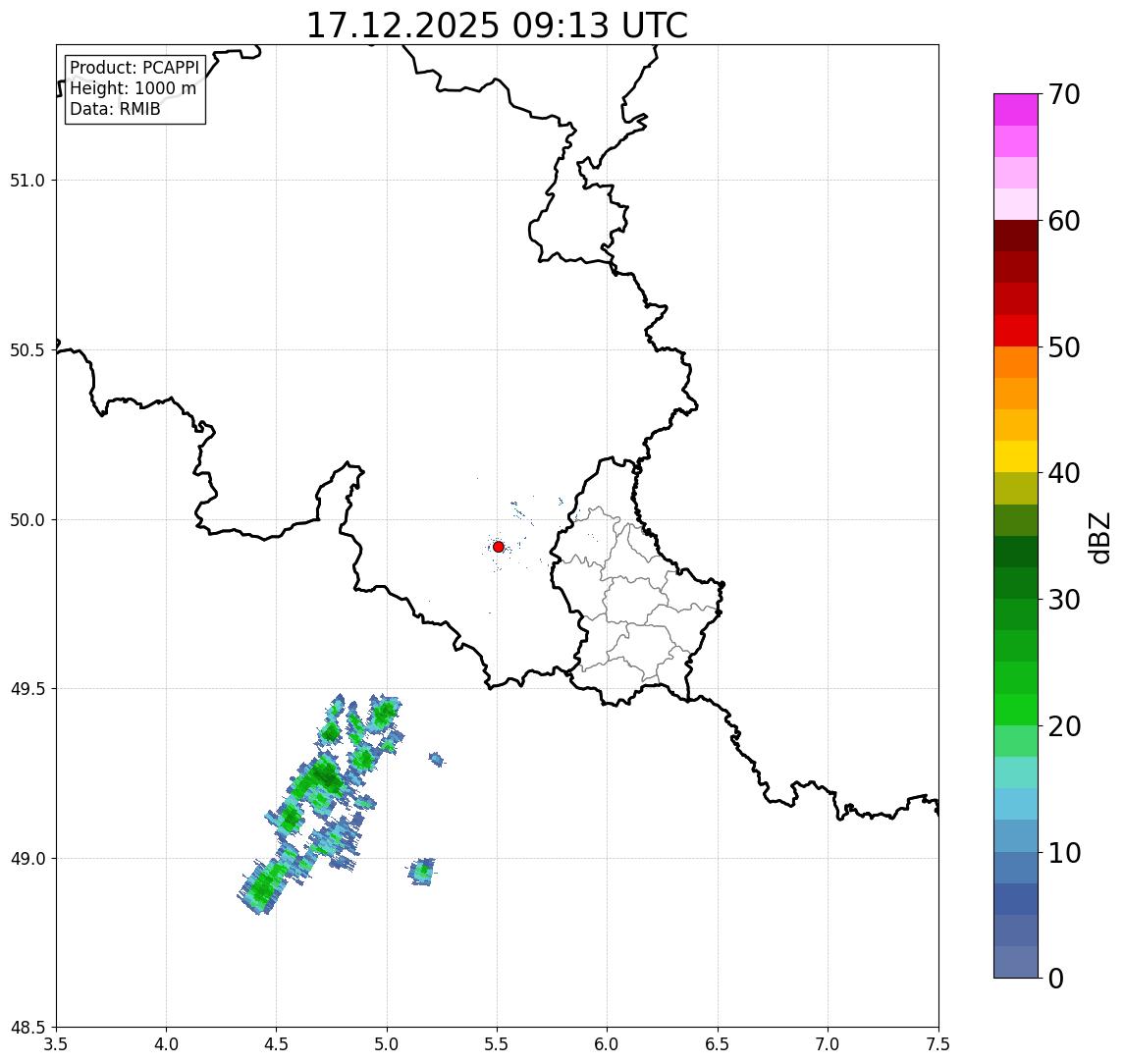
Task: Click the dBZ colorbar axis label
Action: tap(1098, 537)
